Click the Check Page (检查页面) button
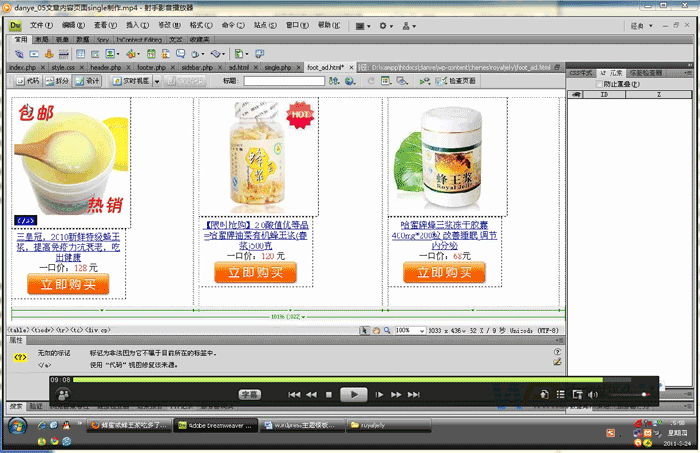The image size is (700, 453). pos(455,81)
